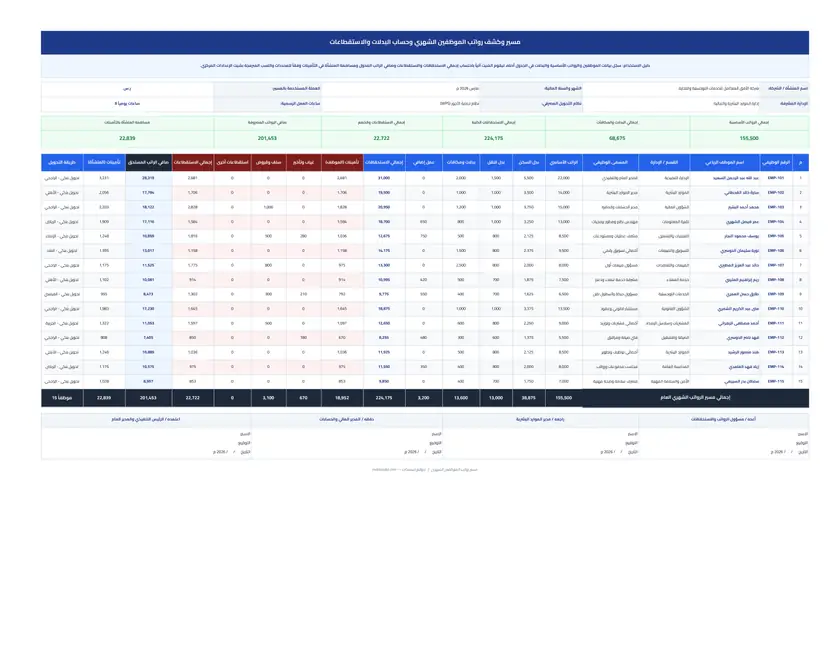Click '224,175' in the green summary cards
Viewport: 840px width, 649px height.
(493, 138)
